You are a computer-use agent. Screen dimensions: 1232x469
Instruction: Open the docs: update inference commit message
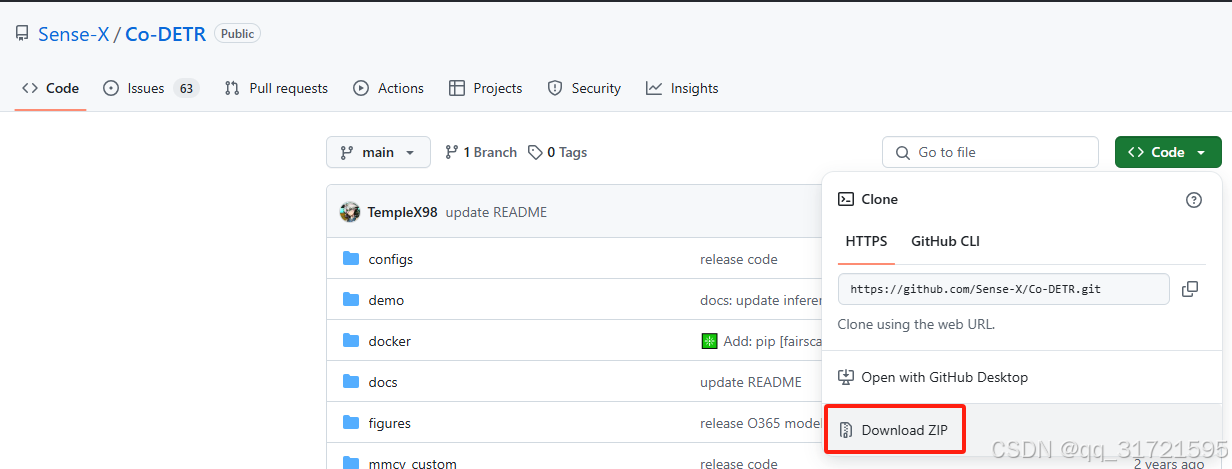point(760,300)
